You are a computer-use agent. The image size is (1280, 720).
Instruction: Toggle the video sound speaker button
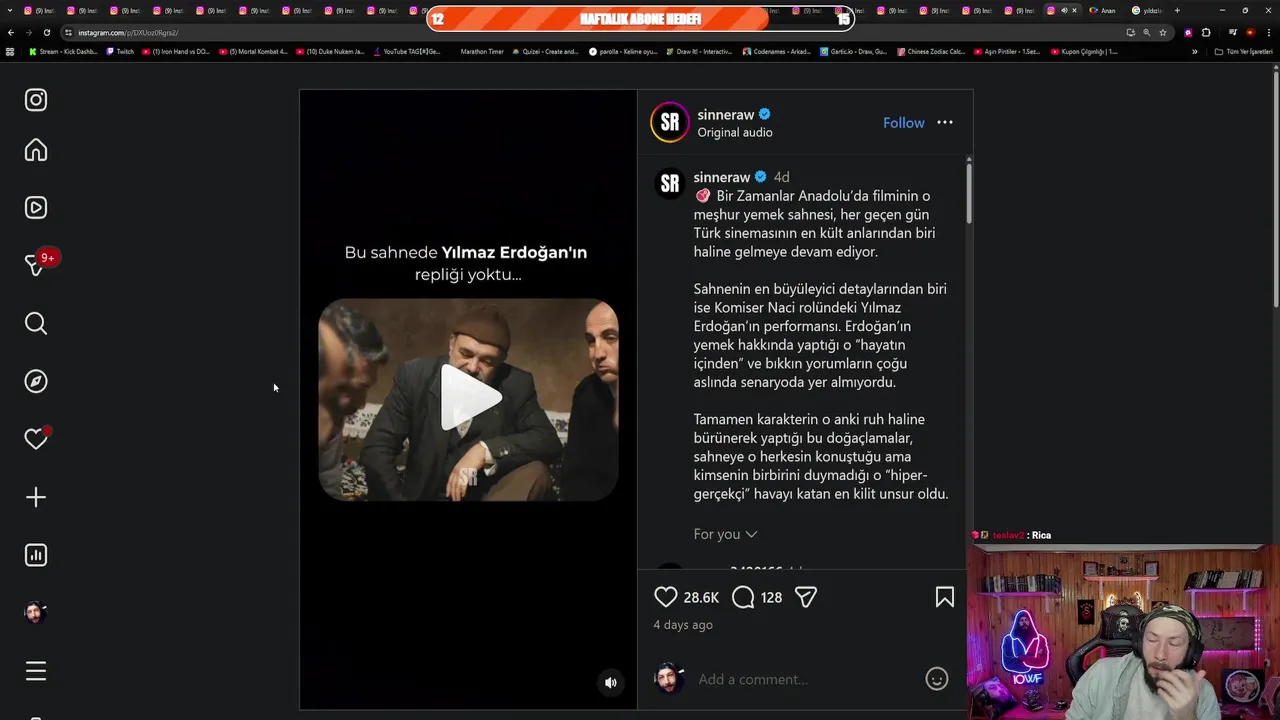tap(611, 683)
